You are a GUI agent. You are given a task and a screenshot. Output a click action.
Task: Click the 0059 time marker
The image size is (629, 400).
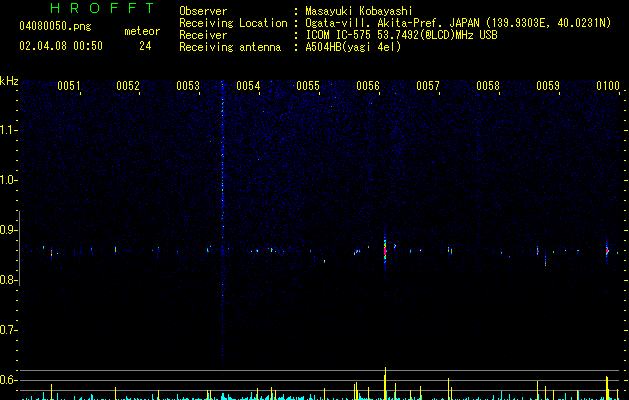548,86
